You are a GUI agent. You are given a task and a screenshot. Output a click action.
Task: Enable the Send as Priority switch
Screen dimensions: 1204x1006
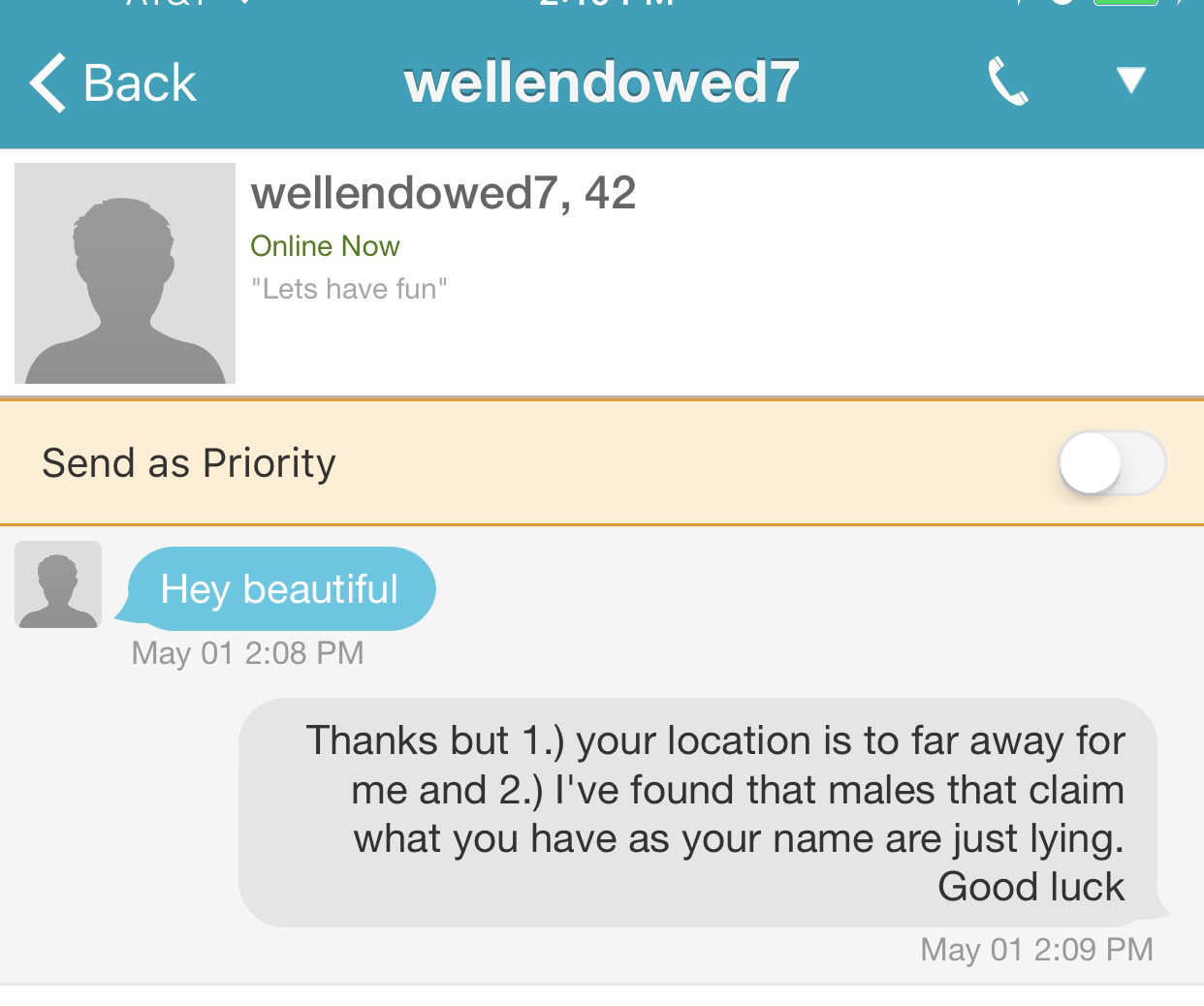tap(1110, 463)
